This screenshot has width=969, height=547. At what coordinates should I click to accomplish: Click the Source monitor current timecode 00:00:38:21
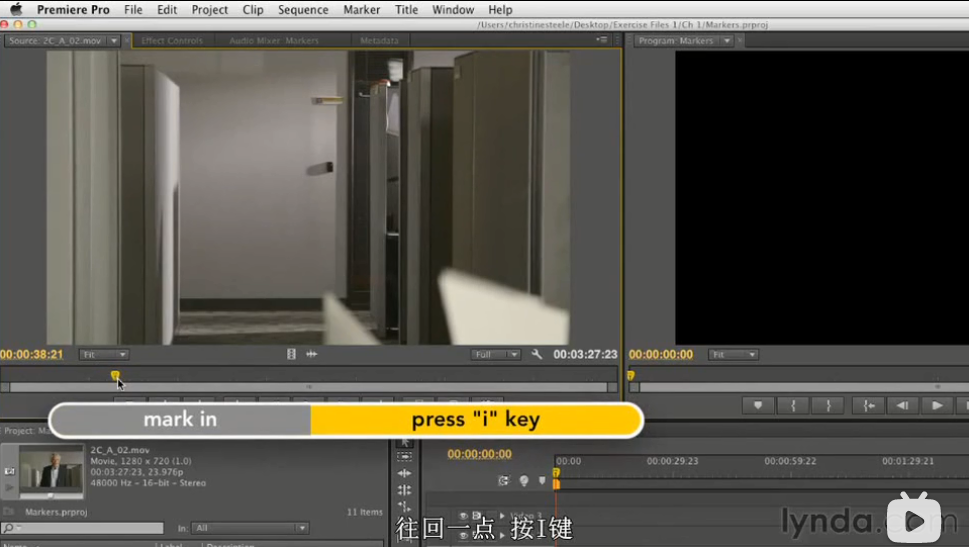tap(32, 354)
